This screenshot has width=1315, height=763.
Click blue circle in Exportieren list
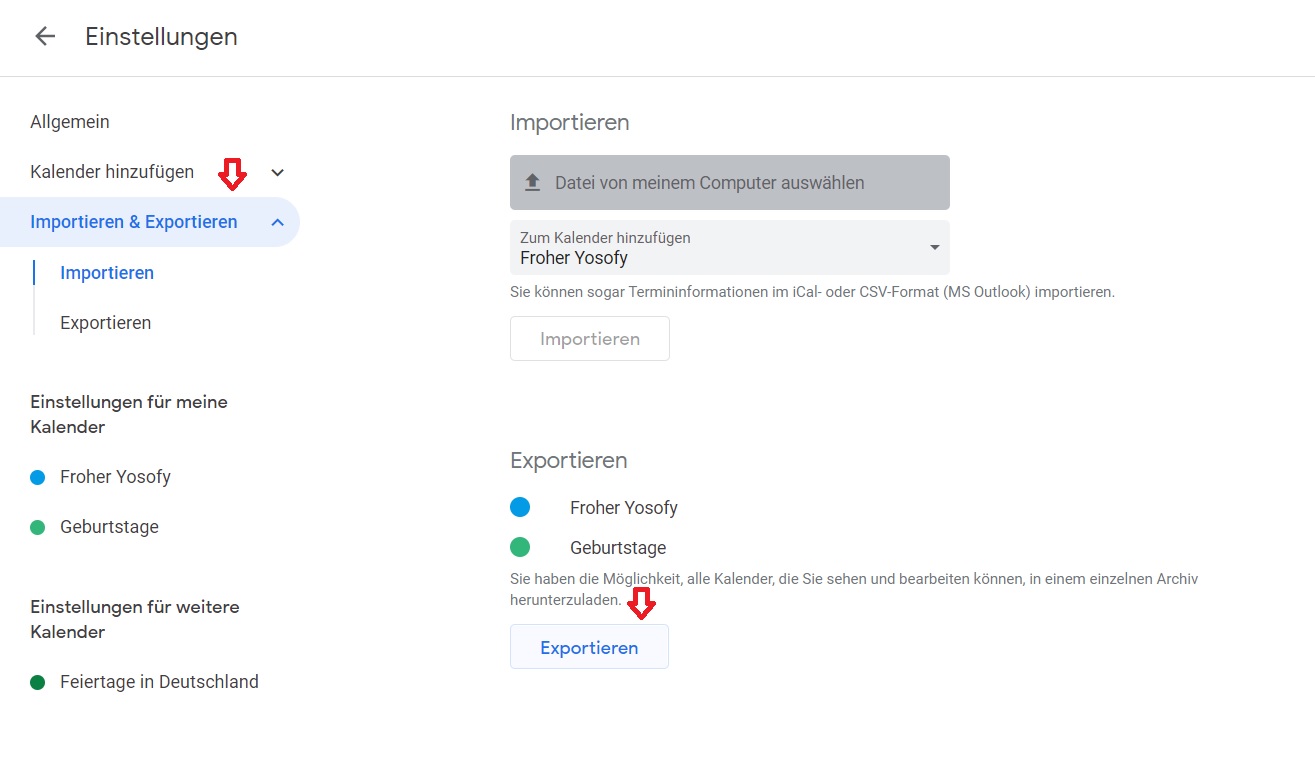[x=520, y=507]
